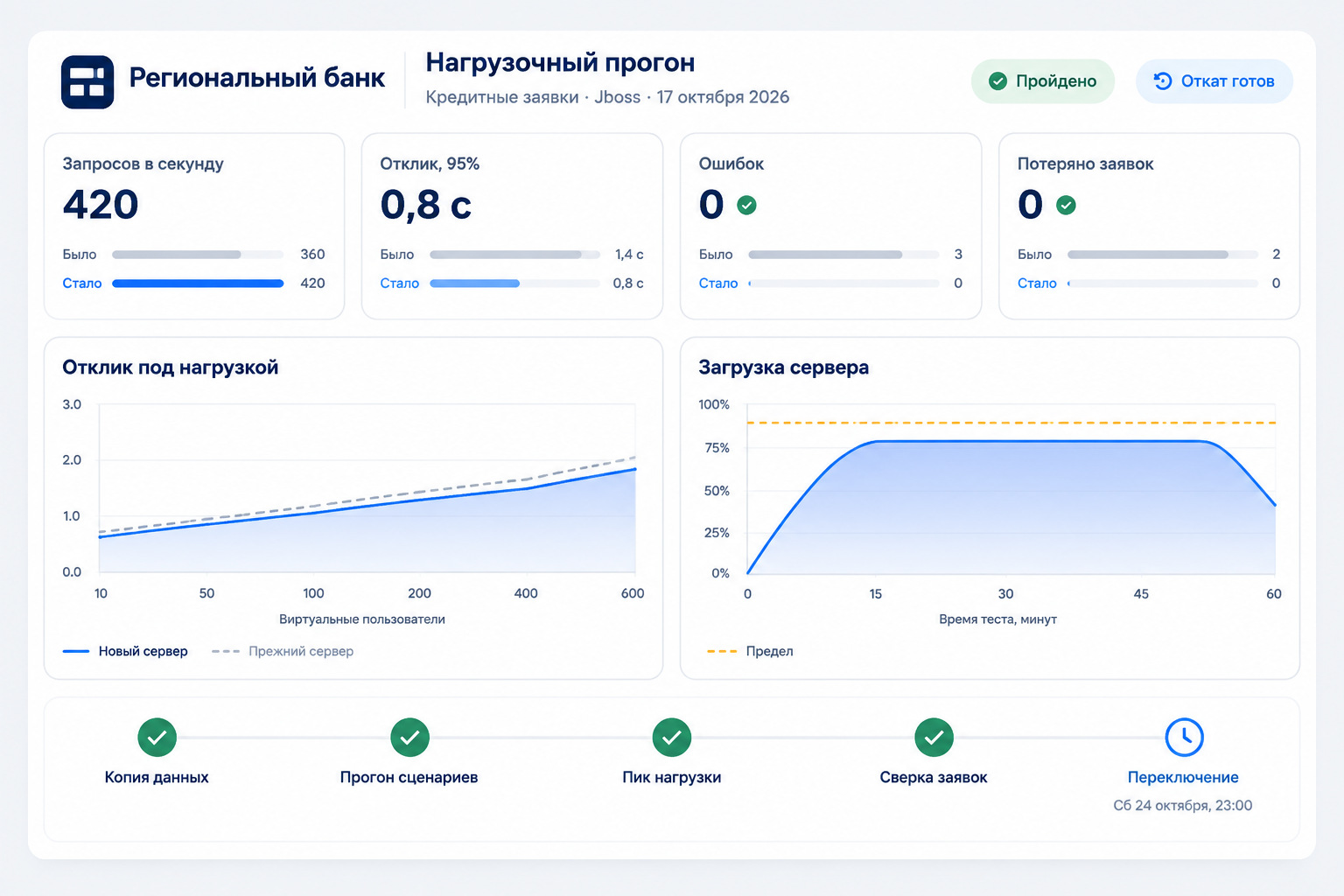Click the 360 previous requests value

coord(312,255)
